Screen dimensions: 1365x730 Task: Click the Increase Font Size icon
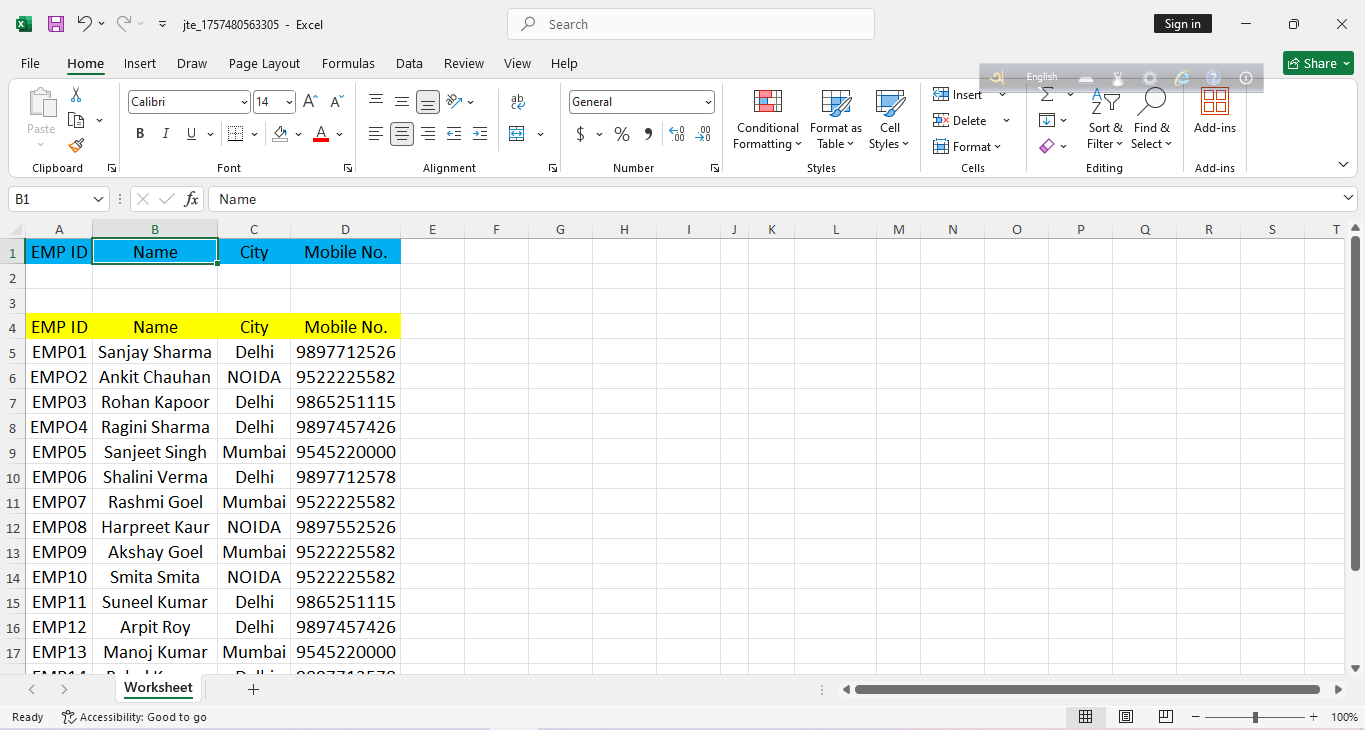[310, 102]
